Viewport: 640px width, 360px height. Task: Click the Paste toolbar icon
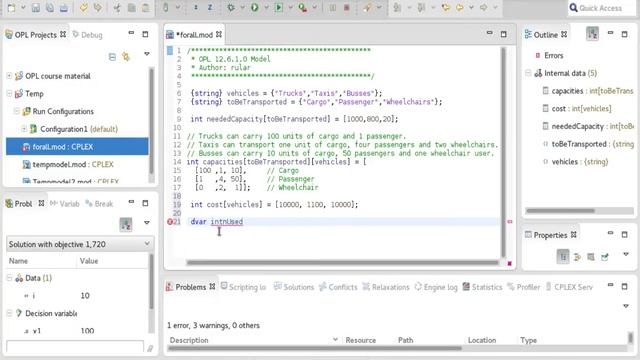point(146,7)
